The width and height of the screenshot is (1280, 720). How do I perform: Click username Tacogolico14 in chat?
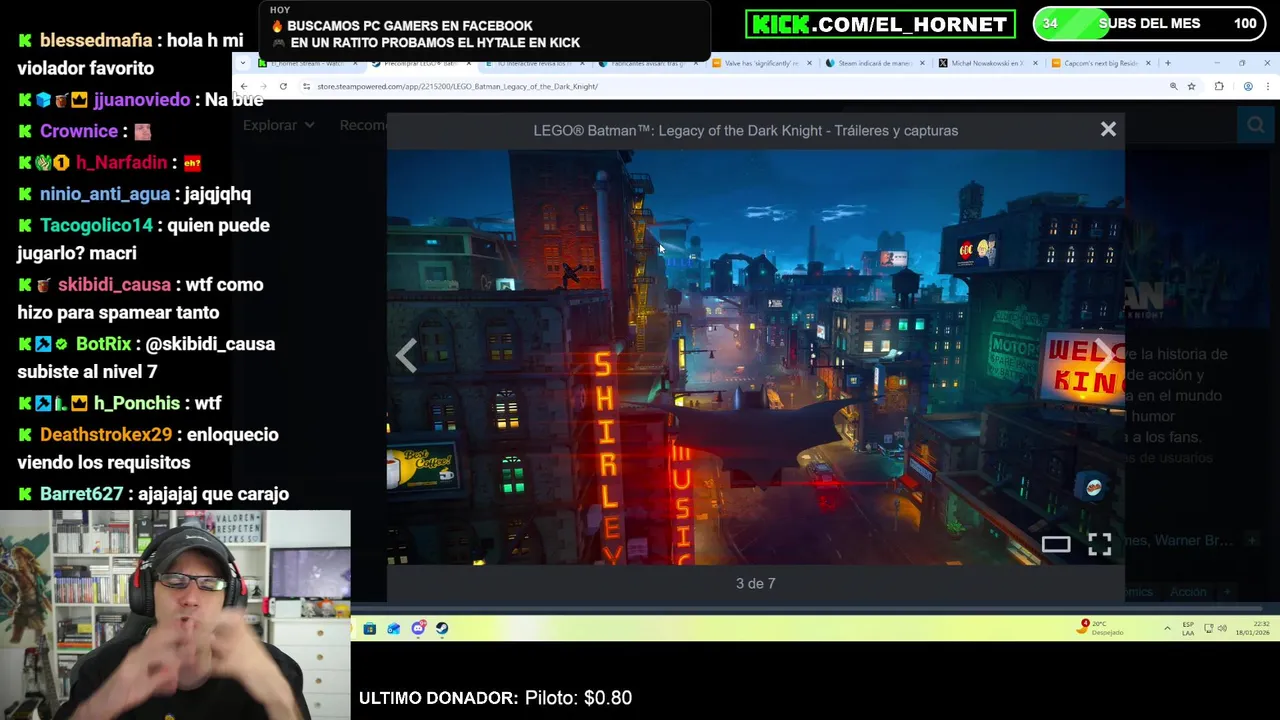click(96, 225)
